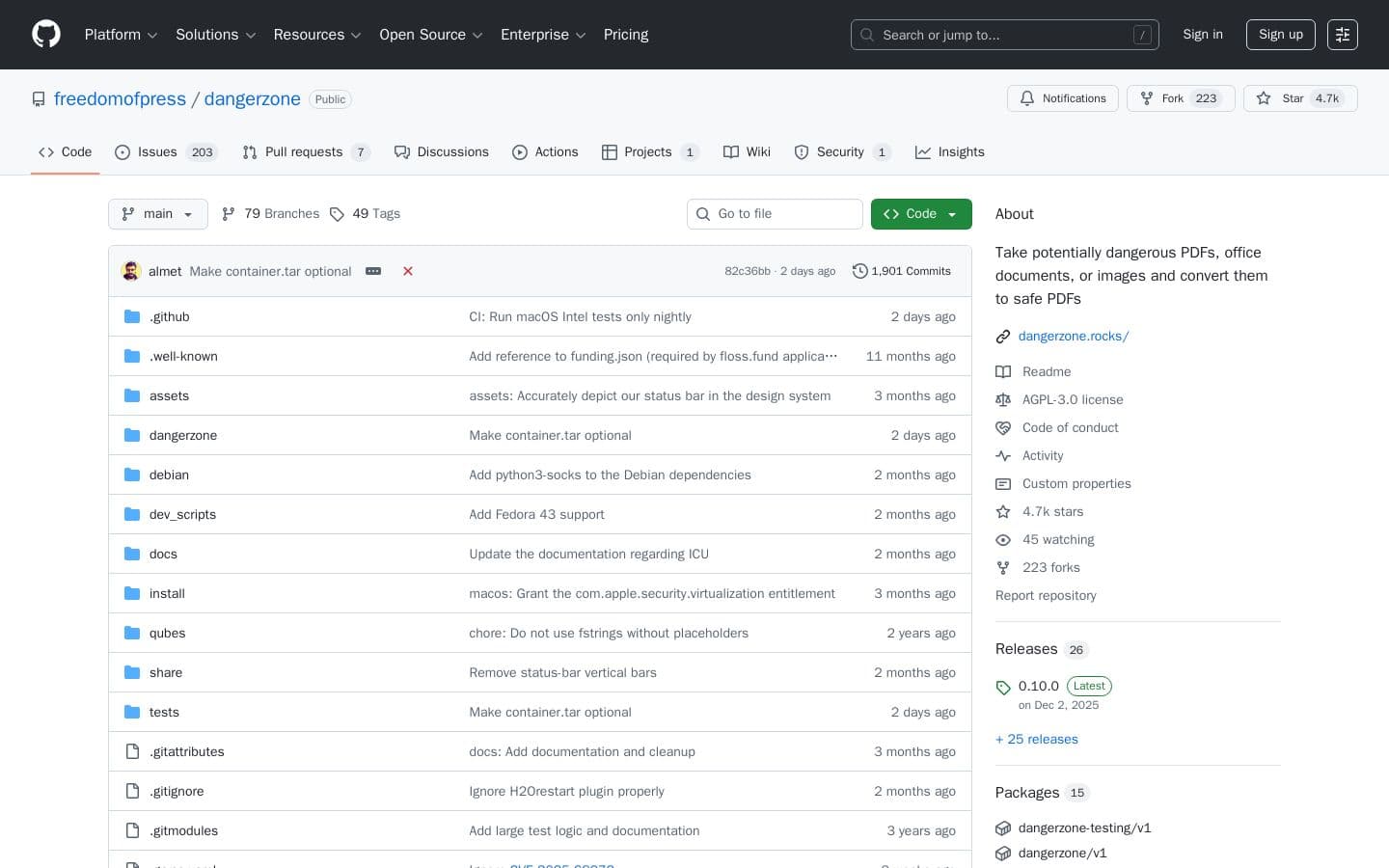1389x868 pixels.
Task: Click the .gitattributes file icon
Action: point(132,751)
